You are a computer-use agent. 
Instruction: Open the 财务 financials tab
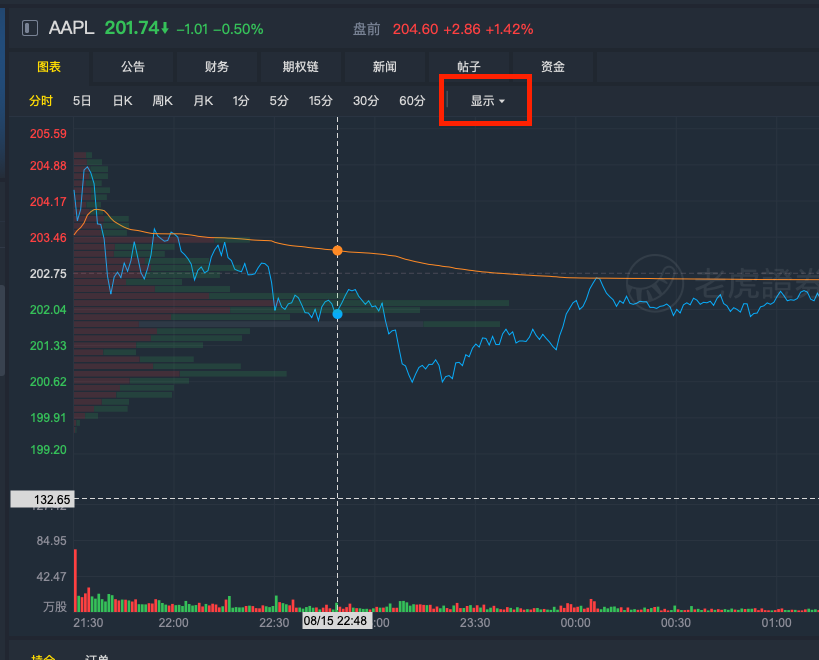[x=217, y=67]
